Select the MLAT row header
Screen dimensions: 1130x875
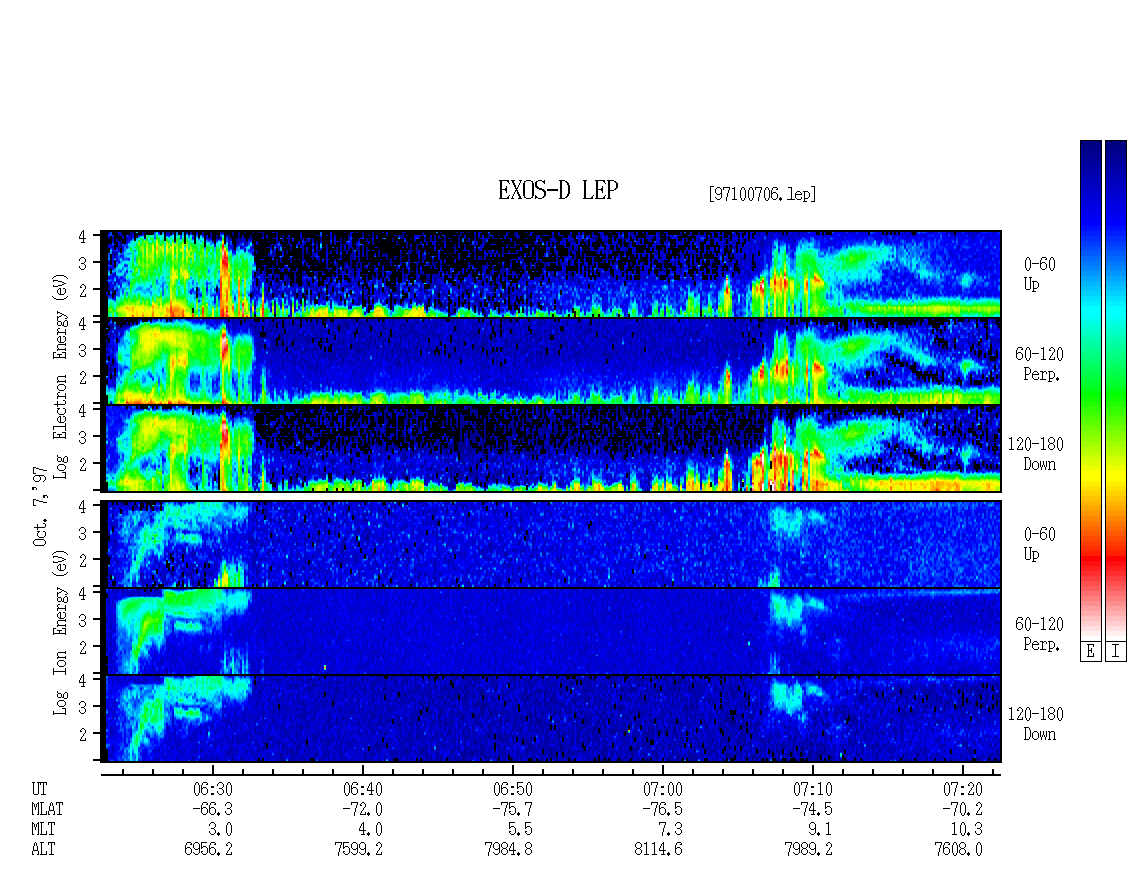point(47,809)
